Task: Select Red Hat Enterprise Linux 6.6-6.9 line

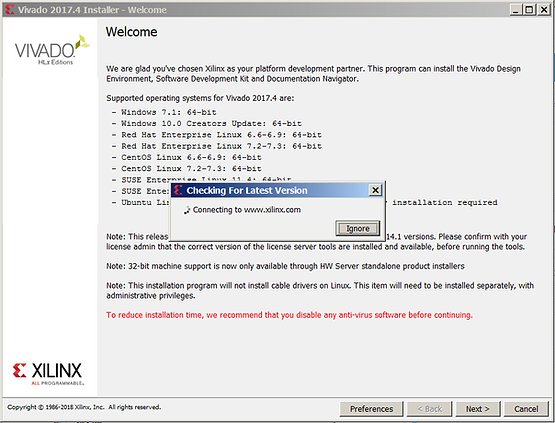Action: pyautogui.click(x=217, y=135)
